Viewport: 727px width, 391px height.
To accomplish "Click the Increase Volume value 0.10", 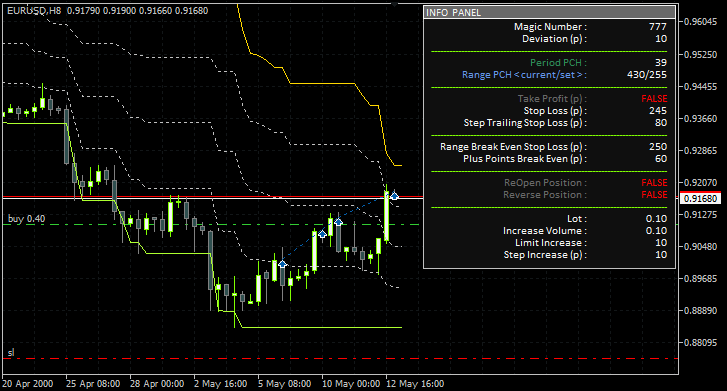I will tap(657, 231).
